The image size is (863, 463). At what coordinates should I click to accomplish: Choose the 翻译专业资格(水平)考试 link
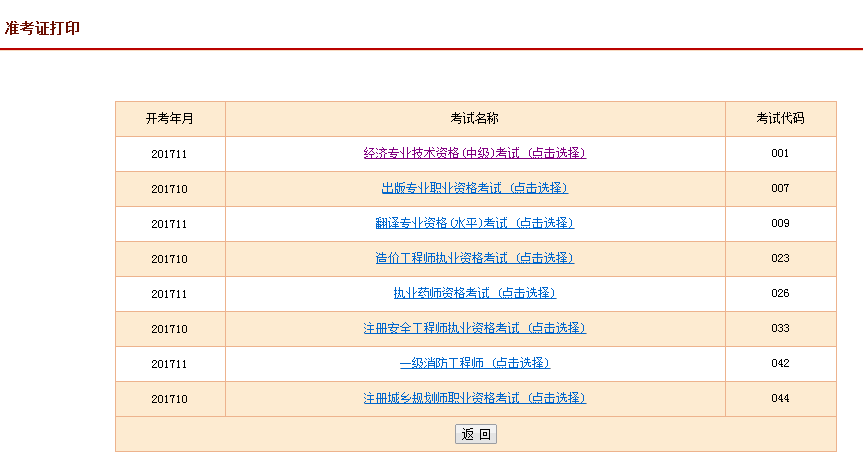pyautogui.click(x=474, y=223)
